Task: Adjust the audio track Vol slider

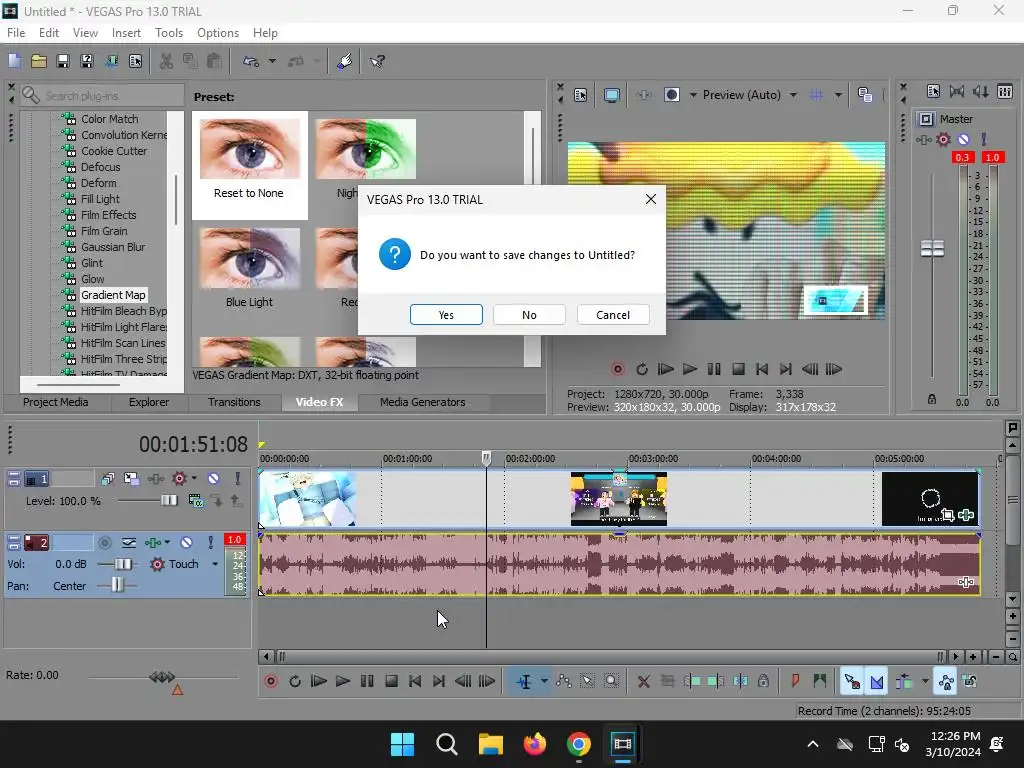Action: pyautogui.click(x=122, y=564)
